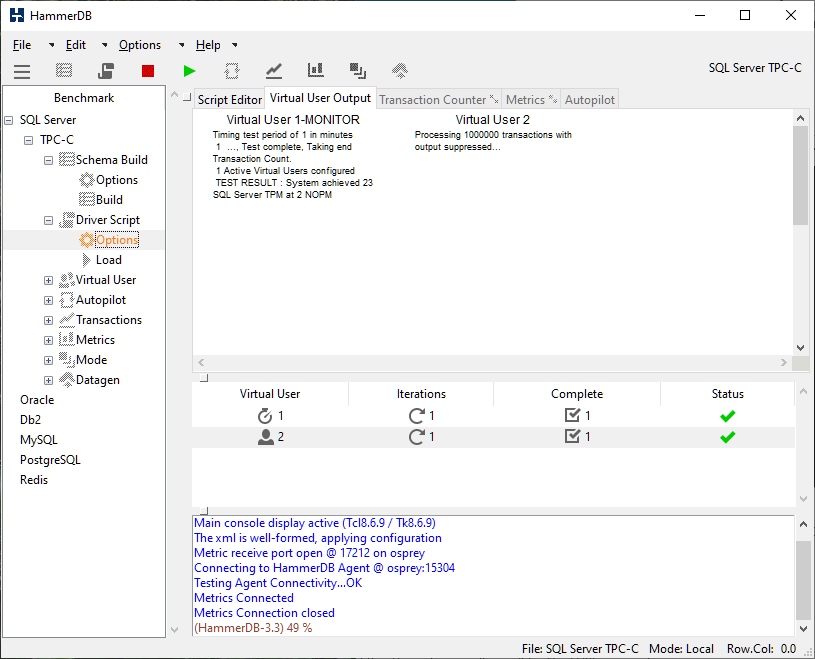Screen dimensions: 815x659
Task: Click the green status checkmark for Virtual User 2
Action: point(728,437)
